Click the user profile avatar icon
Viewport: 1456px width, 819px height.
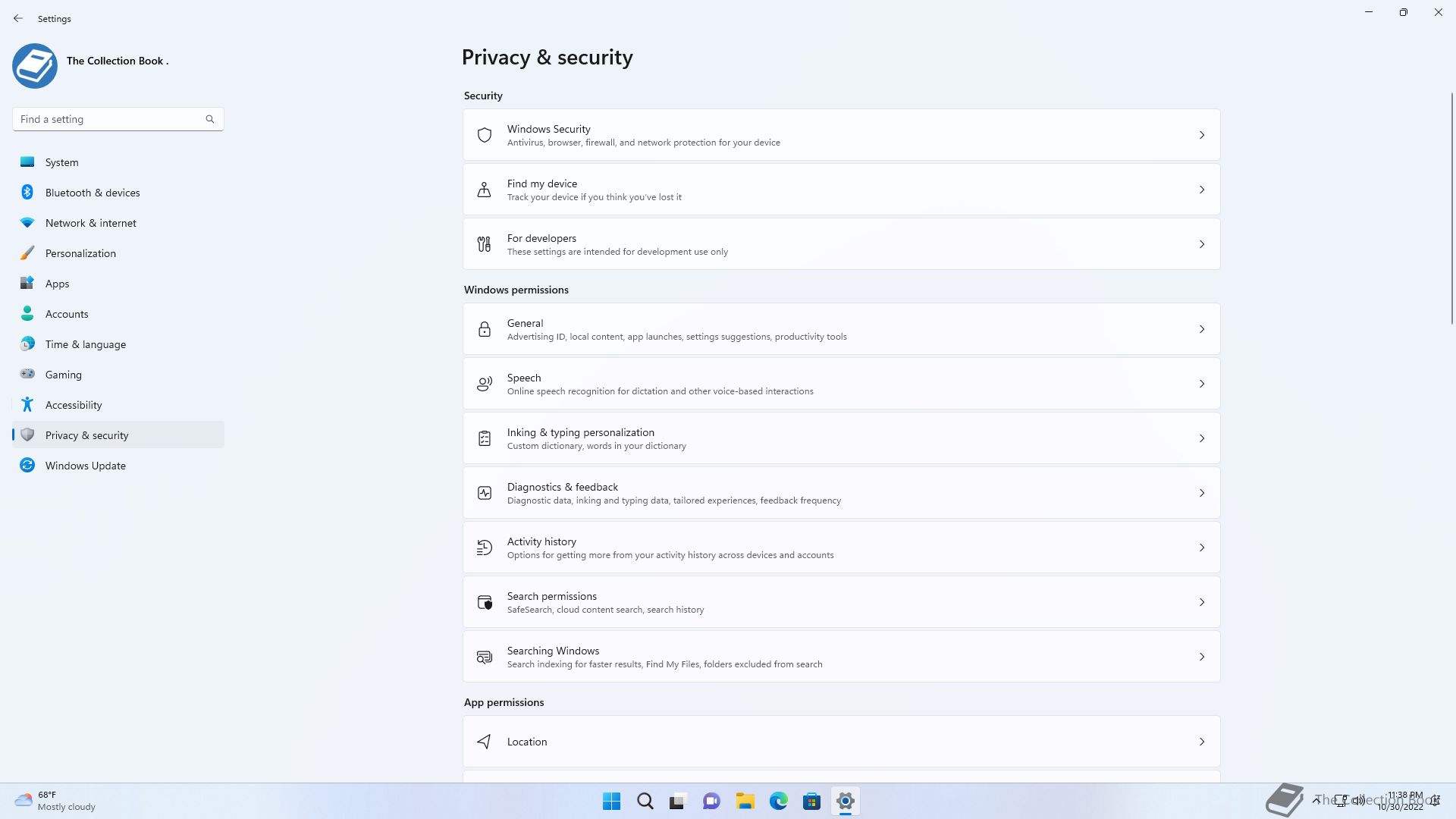[x=35, y=66]
